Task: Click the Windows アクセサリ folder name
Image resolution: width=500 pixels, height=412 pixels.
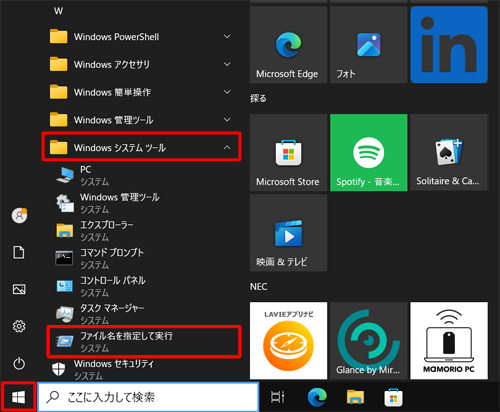Action: pos(112,64)
